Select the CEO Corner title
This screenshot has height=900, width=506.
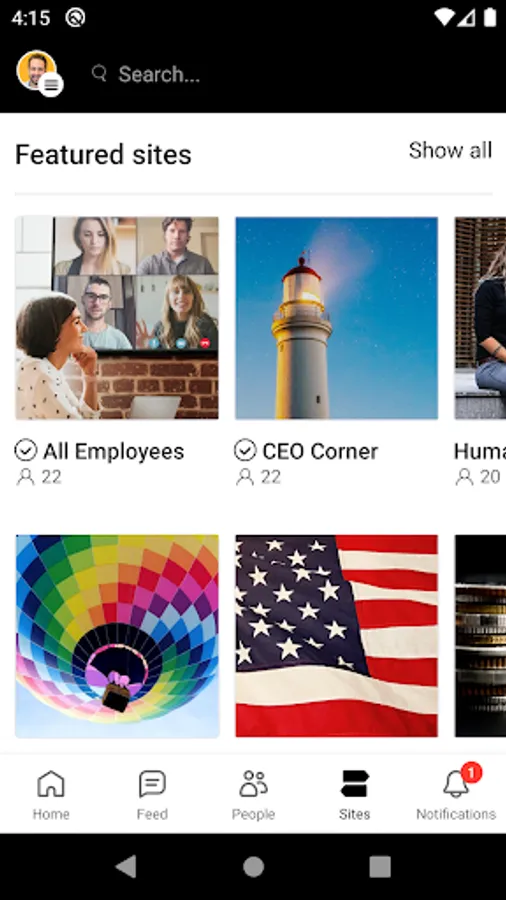(x=320, y=452)
